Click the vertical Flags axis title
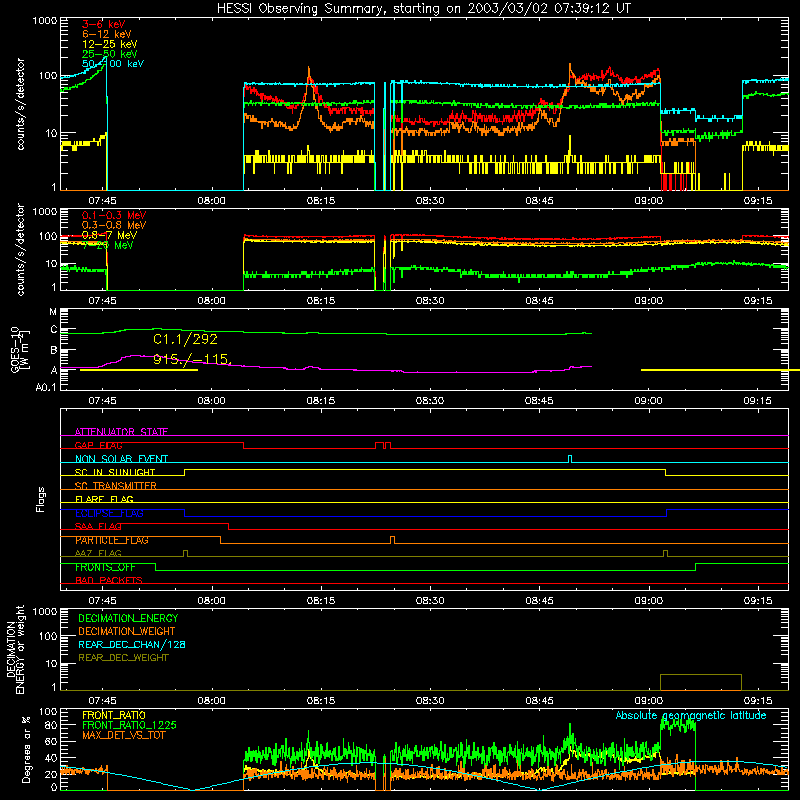This screenshot has width=800, height=800. click(x=41, y=499)
